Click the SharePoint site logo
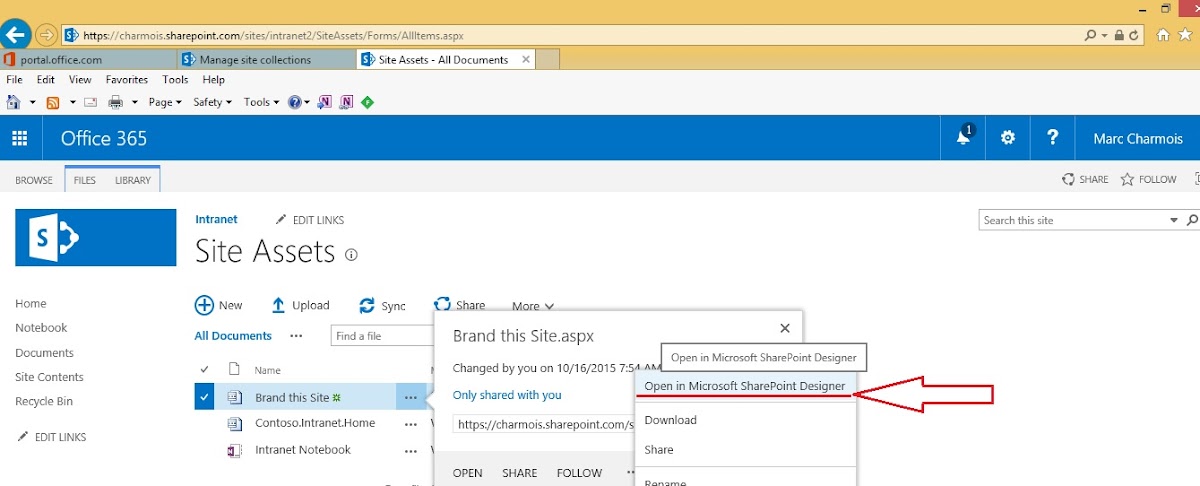 pyautogui.click(x=95, y=238)
